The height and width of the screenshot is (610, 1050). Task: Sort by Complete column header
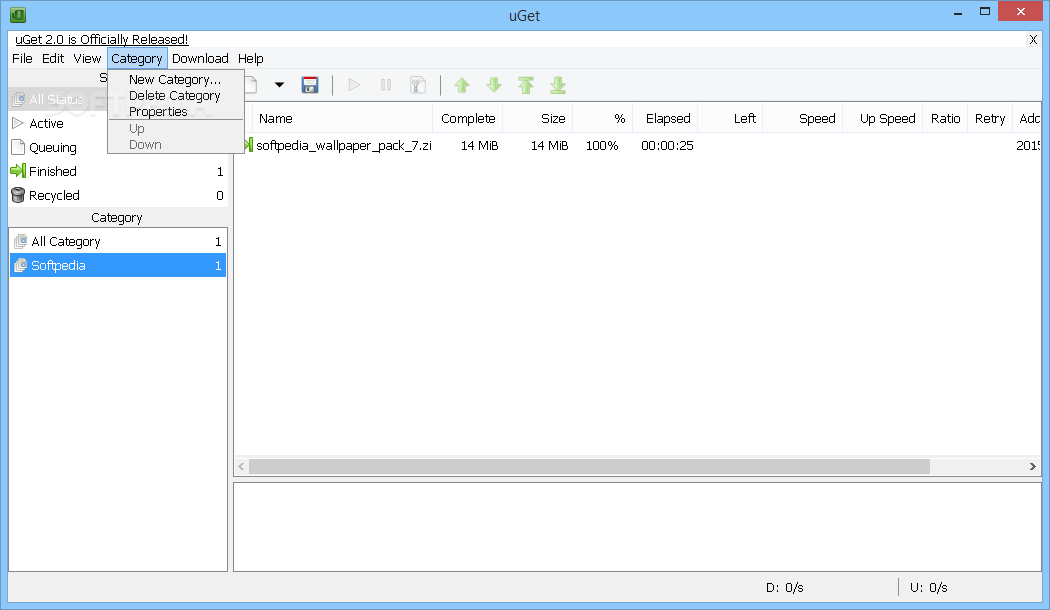pyautogui.click(x=468, y=119)
